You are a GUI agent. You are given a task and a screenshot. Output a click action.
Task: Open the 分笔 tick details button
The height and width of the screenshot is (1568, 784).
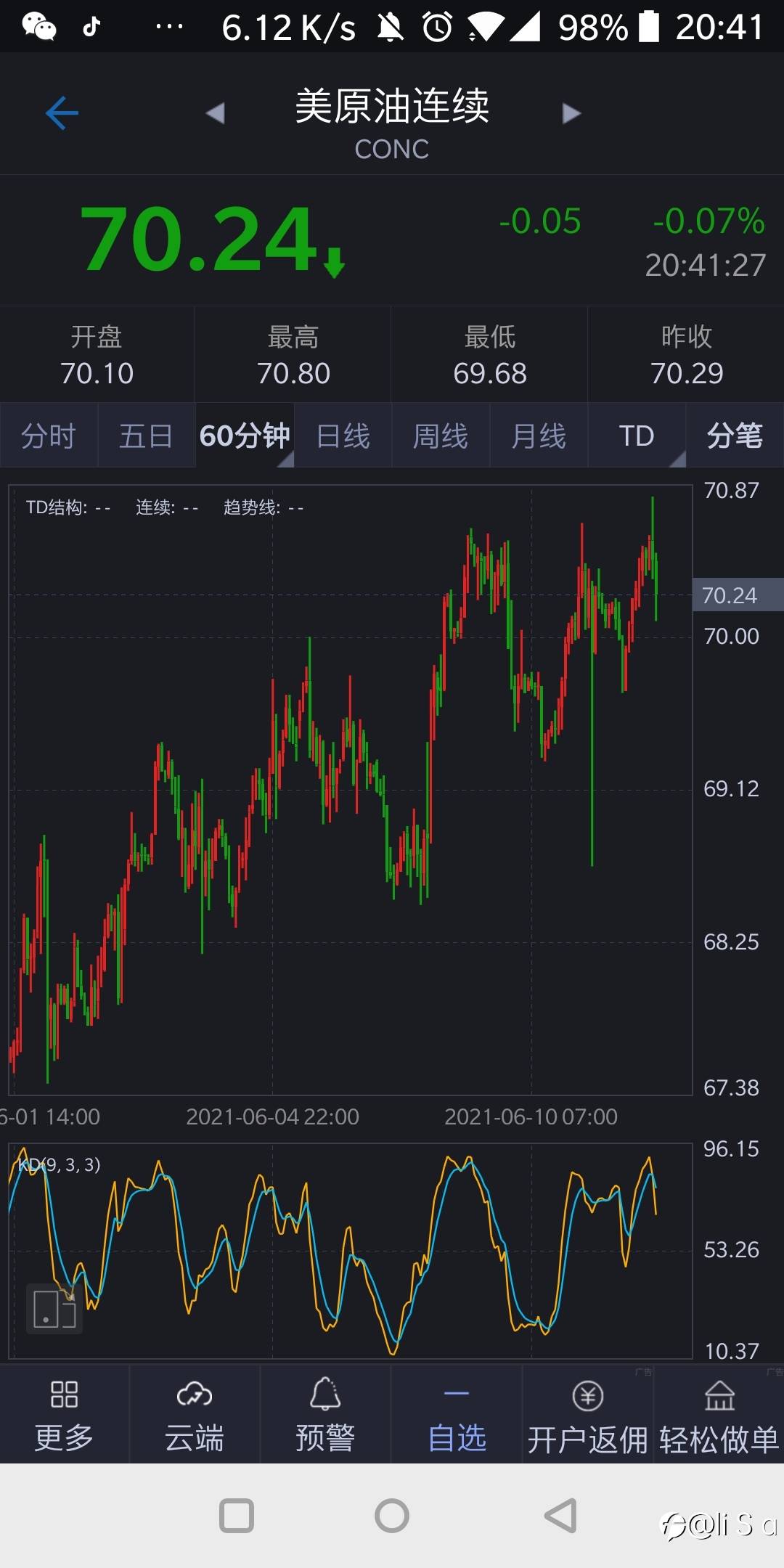(735, 436)
